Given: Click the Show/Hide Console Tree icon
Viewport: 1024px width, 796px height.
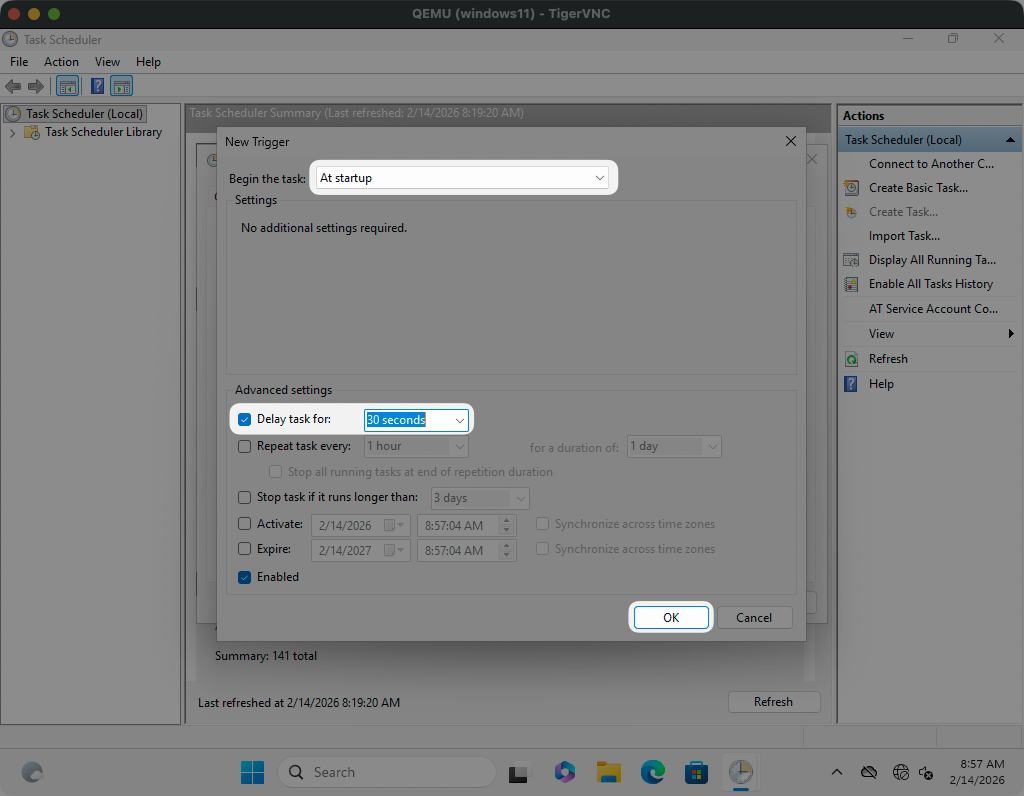Looking at the screenshot, I should pos(68,86).
